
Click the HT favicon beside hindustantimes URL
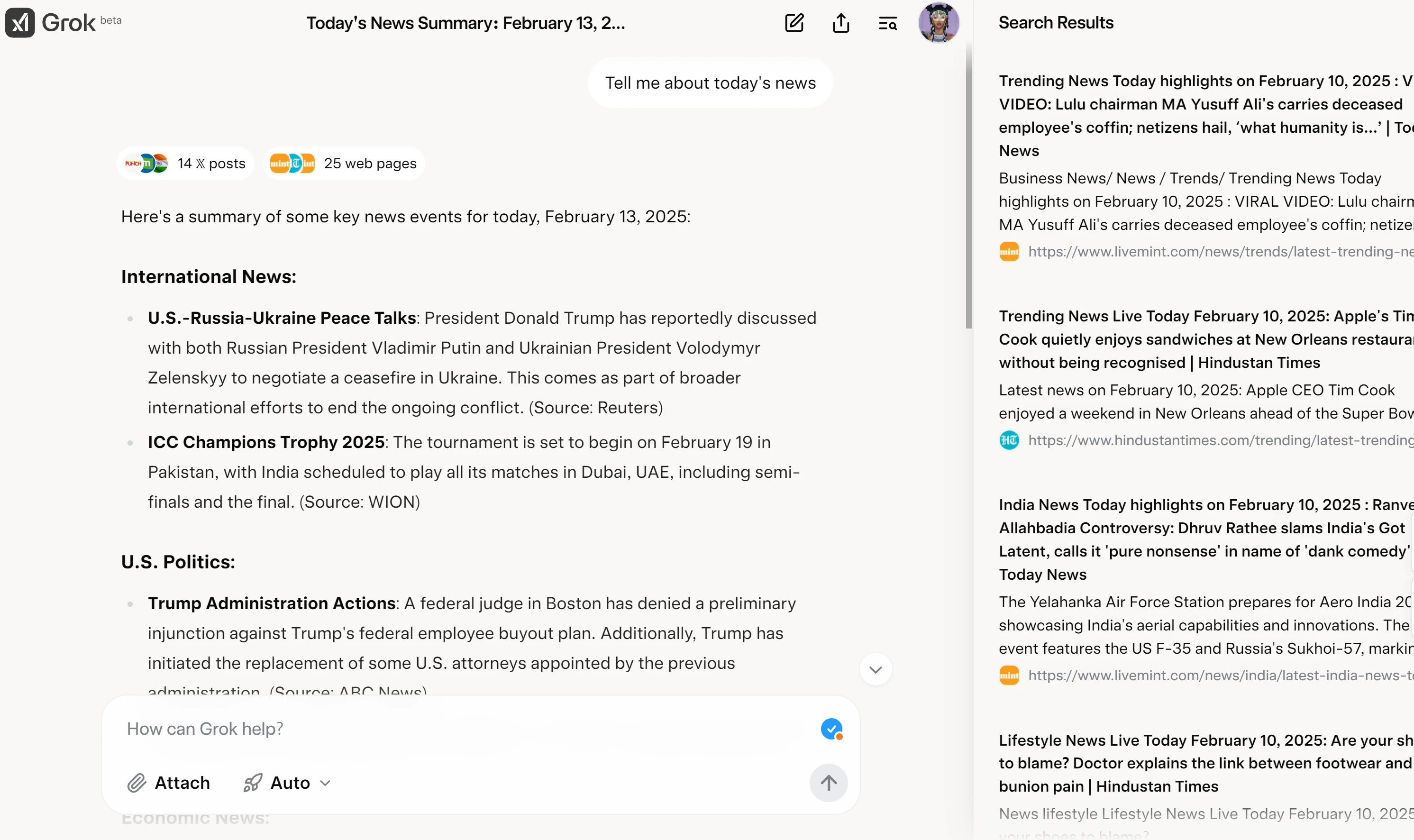[1009, 440]
